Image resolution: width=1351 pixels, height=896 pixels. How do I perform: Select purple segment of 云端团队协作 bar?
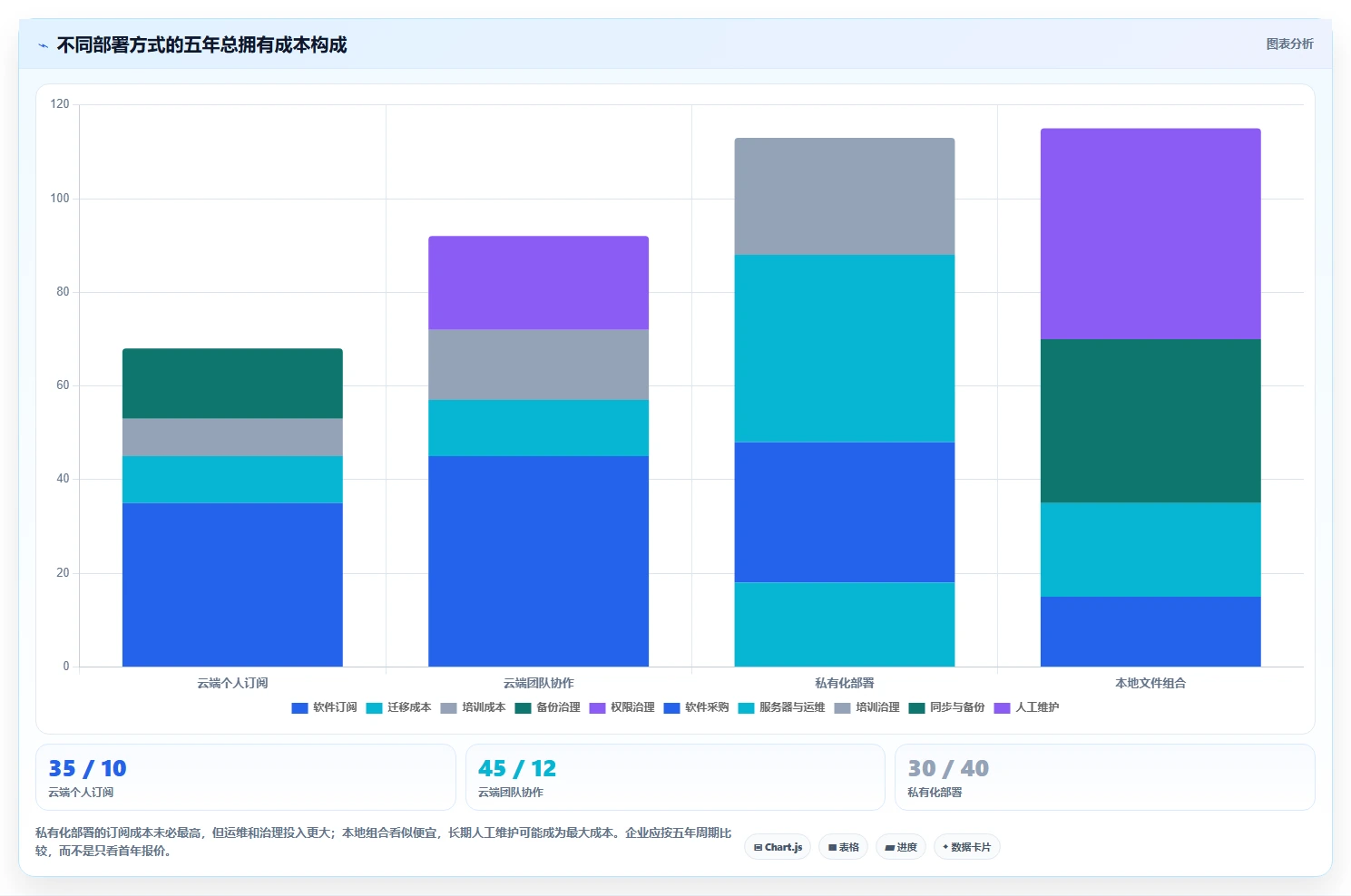point(538,283)
